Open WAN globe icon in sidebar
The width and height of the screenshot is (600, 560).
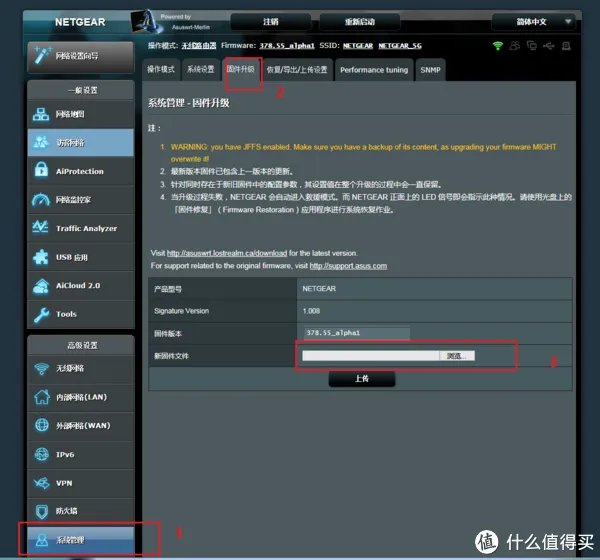click(42, 425)
